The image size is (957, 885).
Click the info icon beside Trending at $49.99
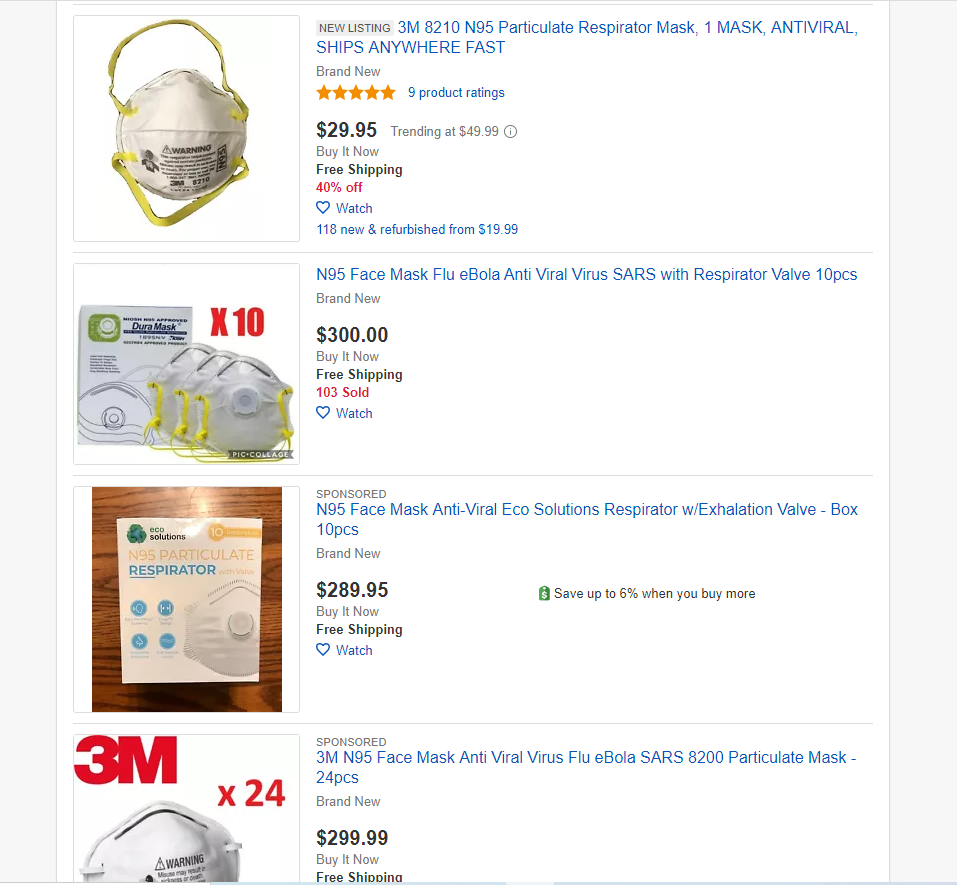(511, 131)
